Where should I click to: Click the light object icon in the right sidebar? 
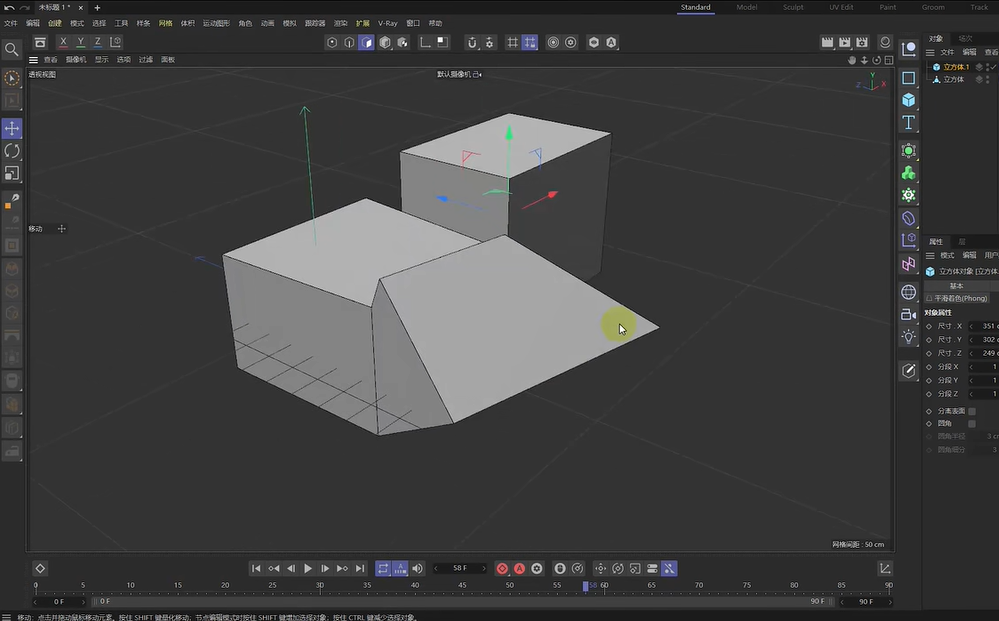pyautogui.click(x=908, y=337)
